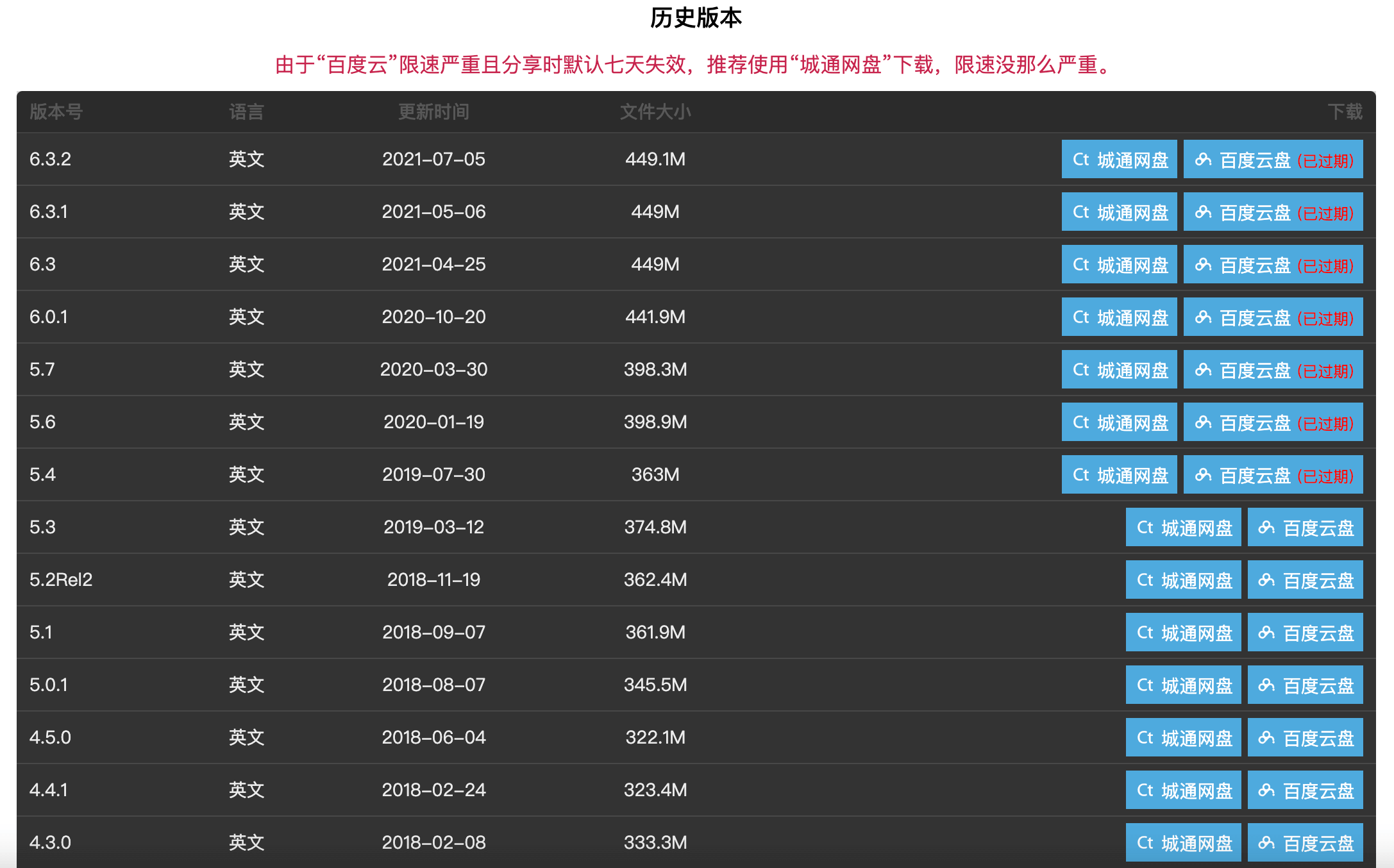Click the 历史版本 heading

696,17
